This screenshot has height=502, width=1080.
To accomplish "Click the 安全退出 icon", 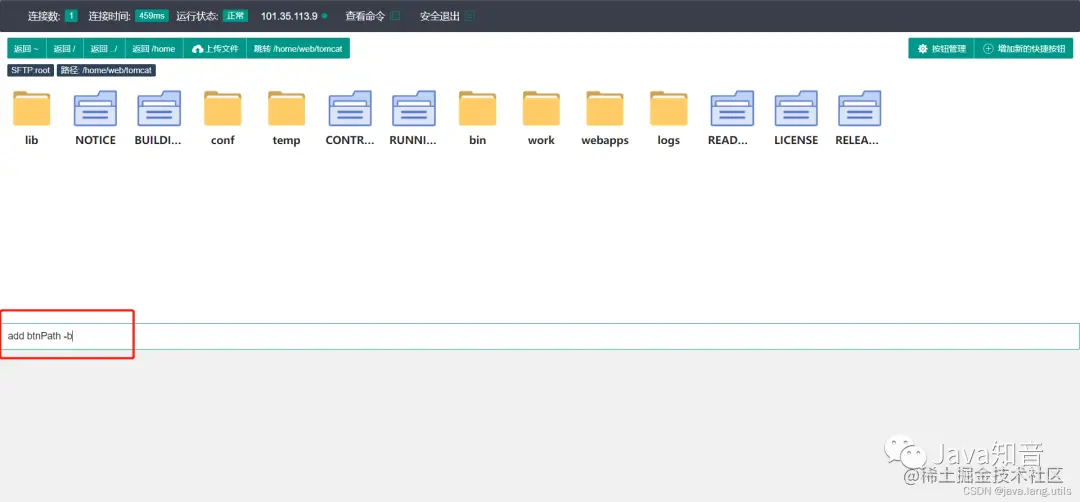I will (469, 16).
